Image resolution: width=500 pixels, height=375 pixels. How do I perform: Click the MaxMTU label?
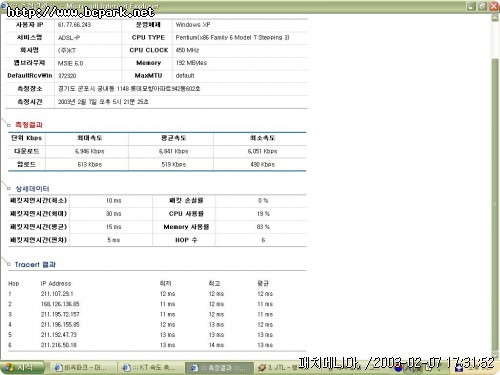[148, 76]
